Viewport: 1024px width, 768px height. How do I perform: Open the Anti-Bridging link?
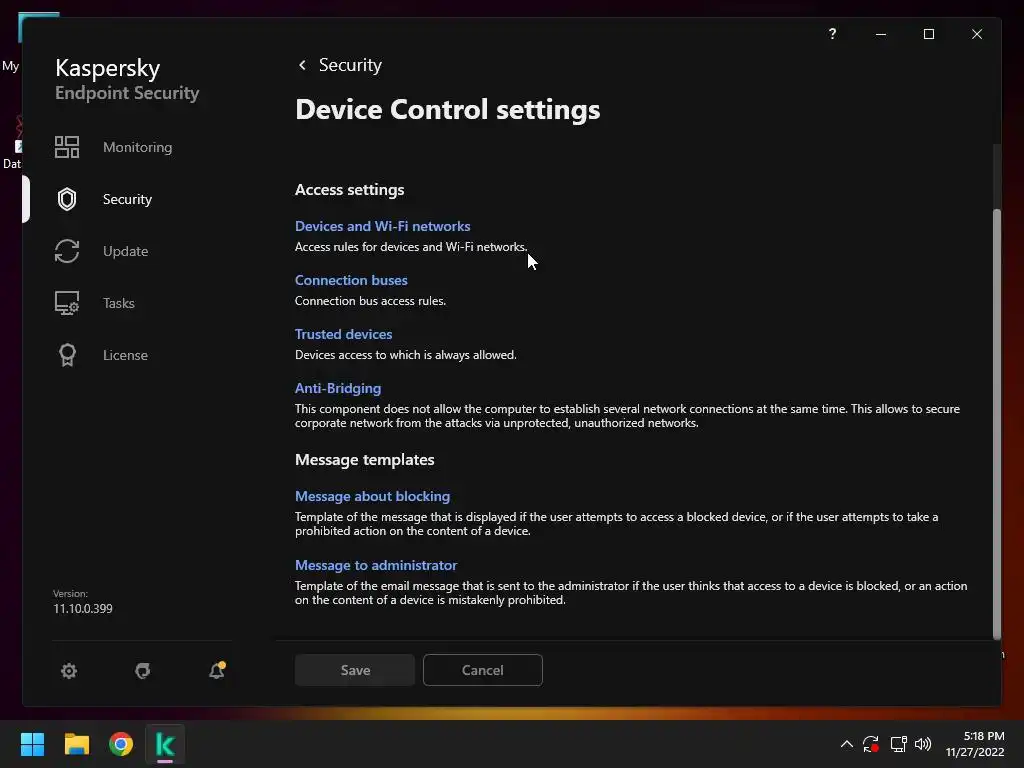click(338, 388)
